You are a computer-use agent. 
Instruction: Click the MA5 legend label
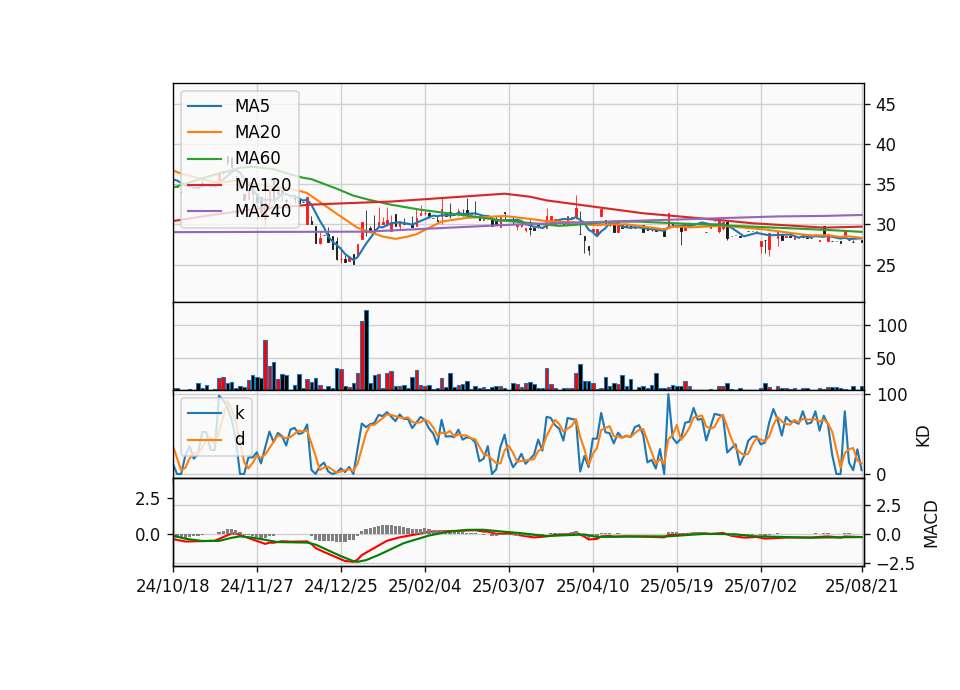click(252, 106)
